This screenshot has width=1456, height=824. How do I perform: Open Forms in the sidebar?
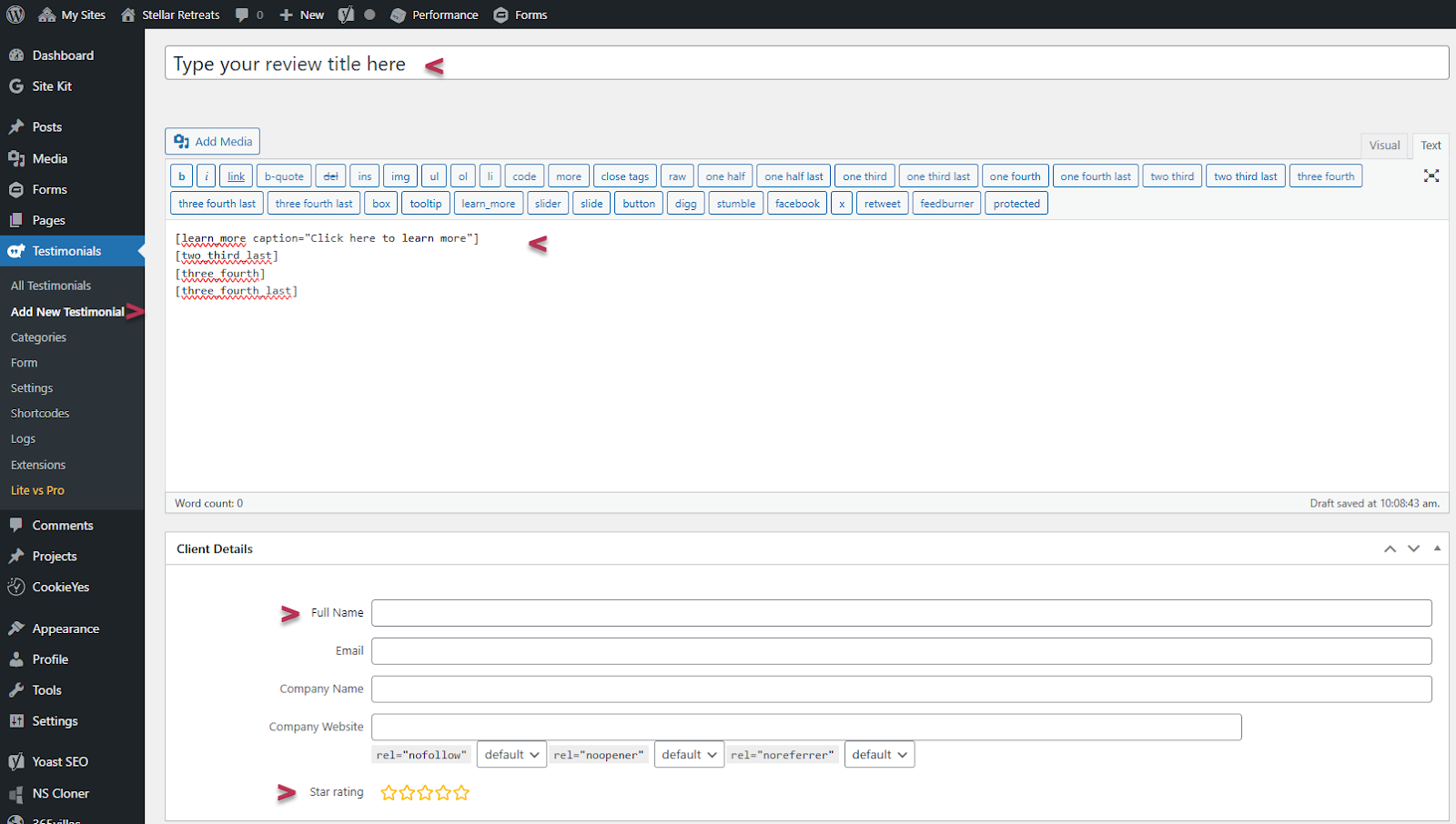pyautogui.click(x=72, y=189)
